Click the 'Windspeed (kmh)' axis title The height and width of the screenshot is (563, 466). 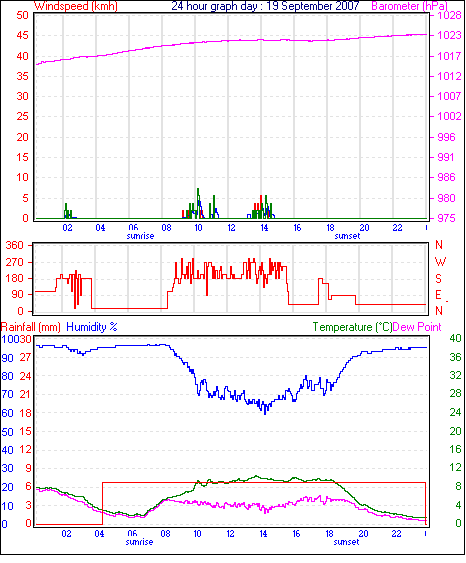(x=76, y=6)
